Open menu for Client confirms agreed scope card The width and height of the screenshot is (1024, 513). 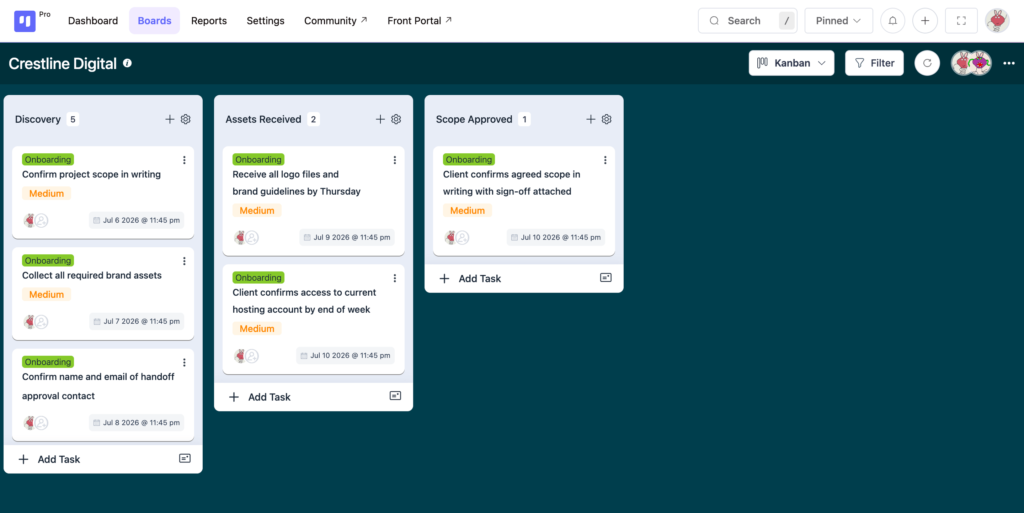[605, 160]
